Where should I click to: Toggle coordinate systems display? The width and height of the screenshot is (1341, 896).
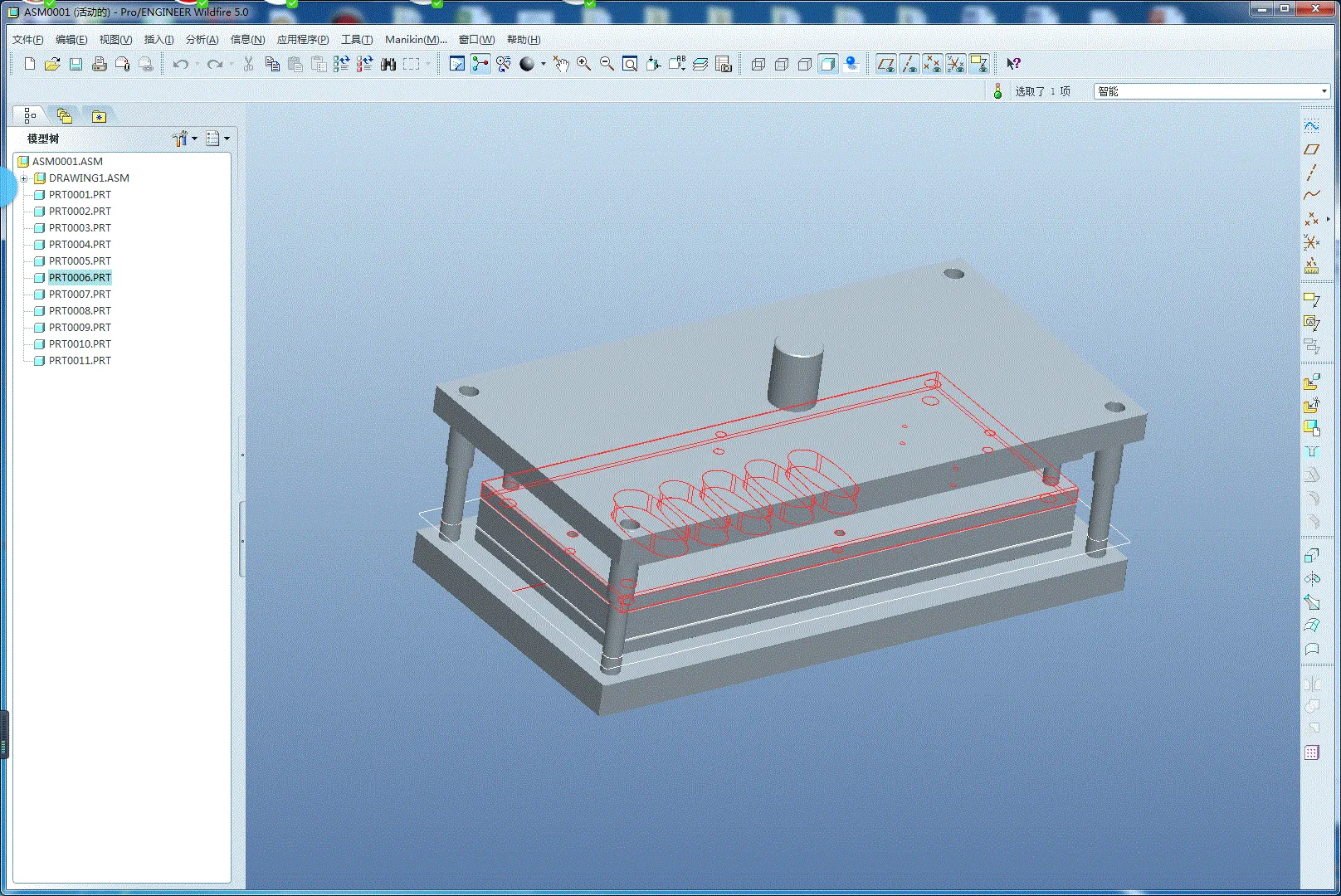coord(956,64)
